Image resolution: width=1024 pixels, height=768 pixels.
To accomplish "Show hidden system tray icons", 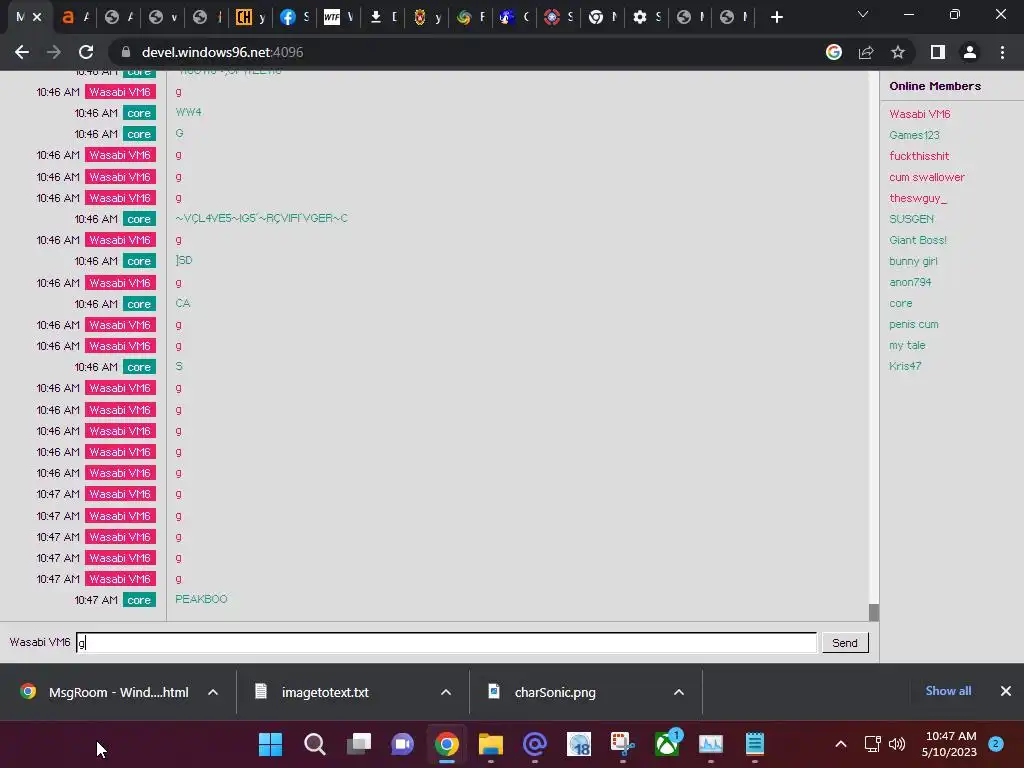I will coord(841,744).
